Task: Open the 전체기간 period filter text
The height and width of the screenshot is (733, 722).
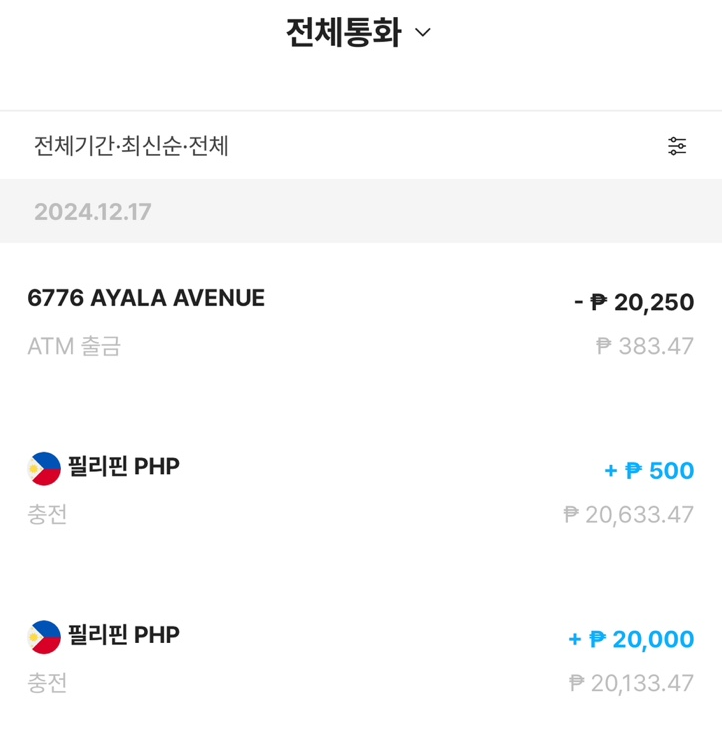Action: [73, 146]
